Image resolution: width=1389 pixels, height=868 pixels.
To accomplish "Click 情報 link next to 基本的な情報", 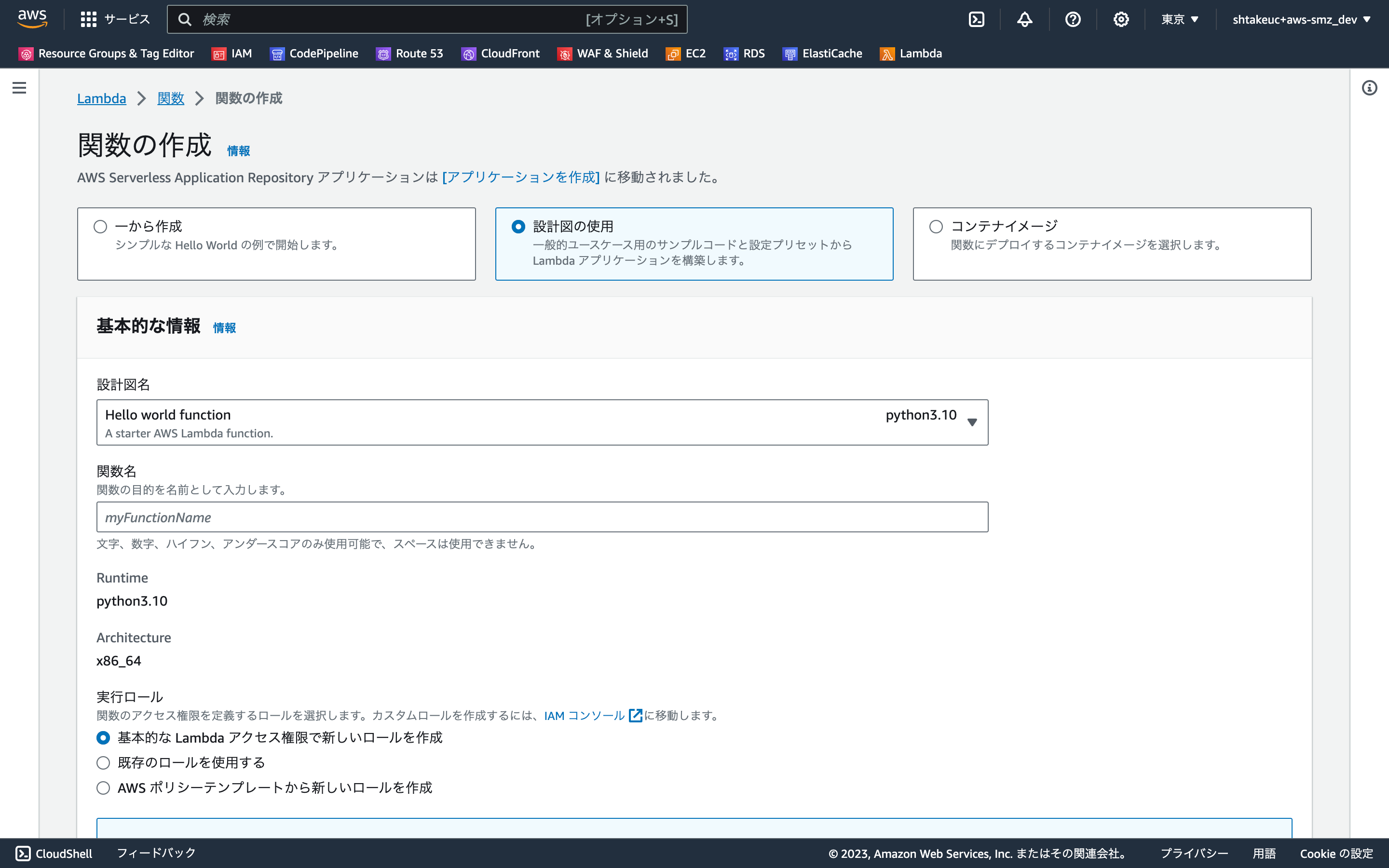I will point(224,328).
